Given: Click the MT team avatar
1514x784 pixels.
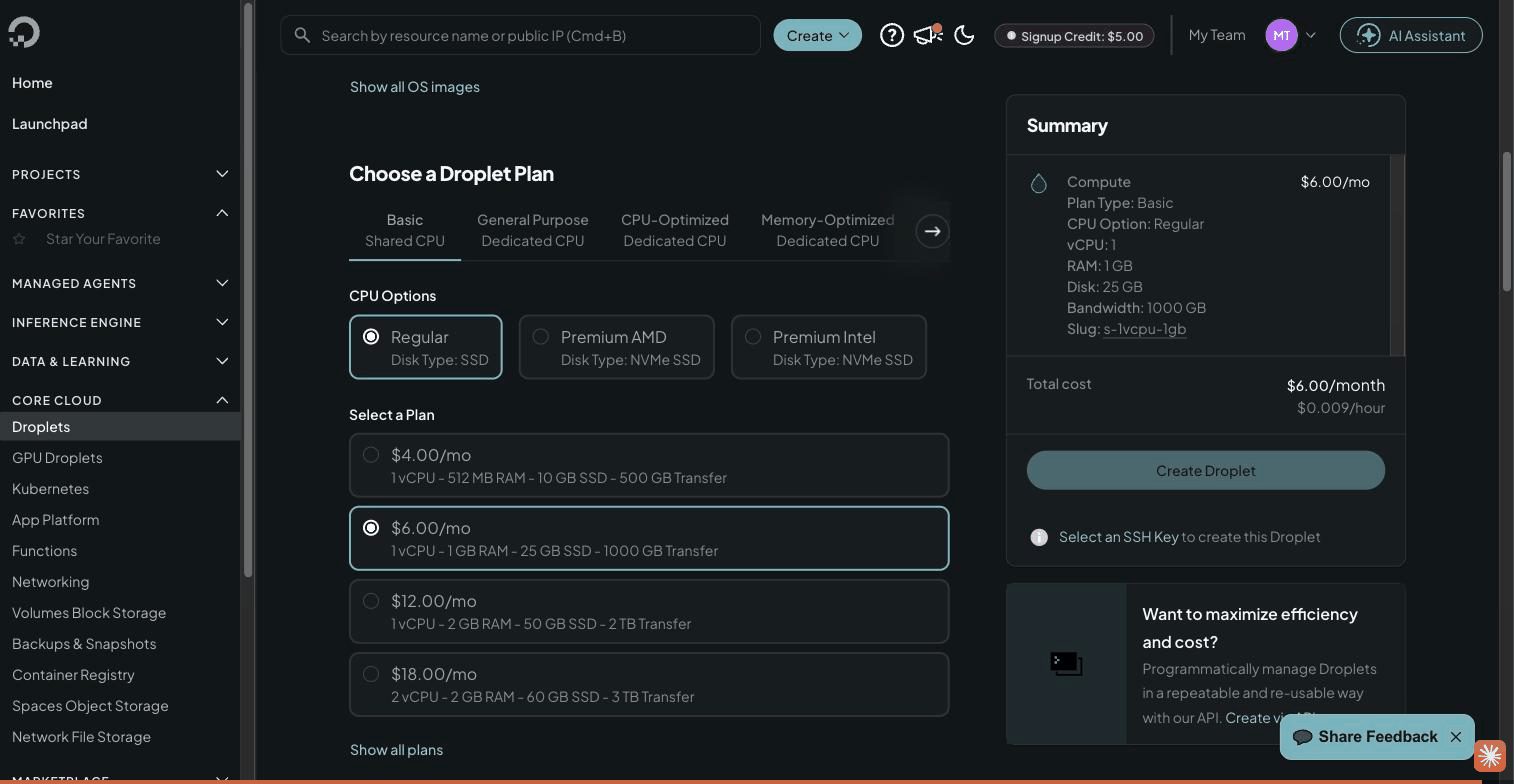Looking at the screenshot, I should click(x=1281, y=35).
